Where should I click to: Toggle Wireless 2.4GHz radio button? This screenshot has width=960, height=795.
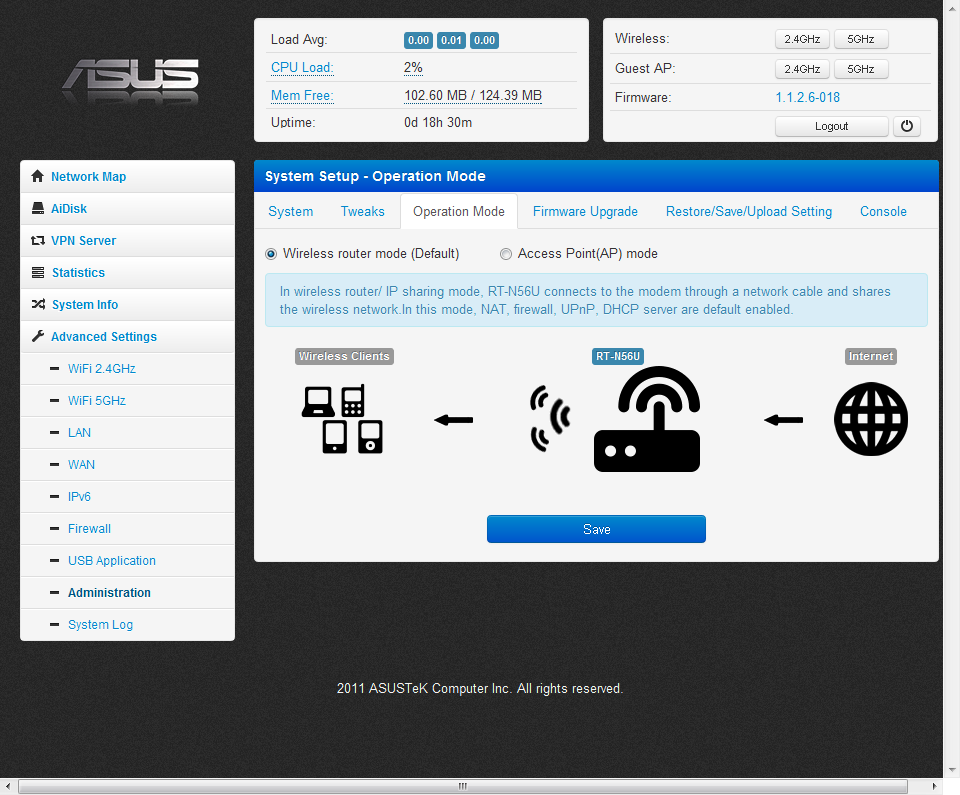click(801, 40)
